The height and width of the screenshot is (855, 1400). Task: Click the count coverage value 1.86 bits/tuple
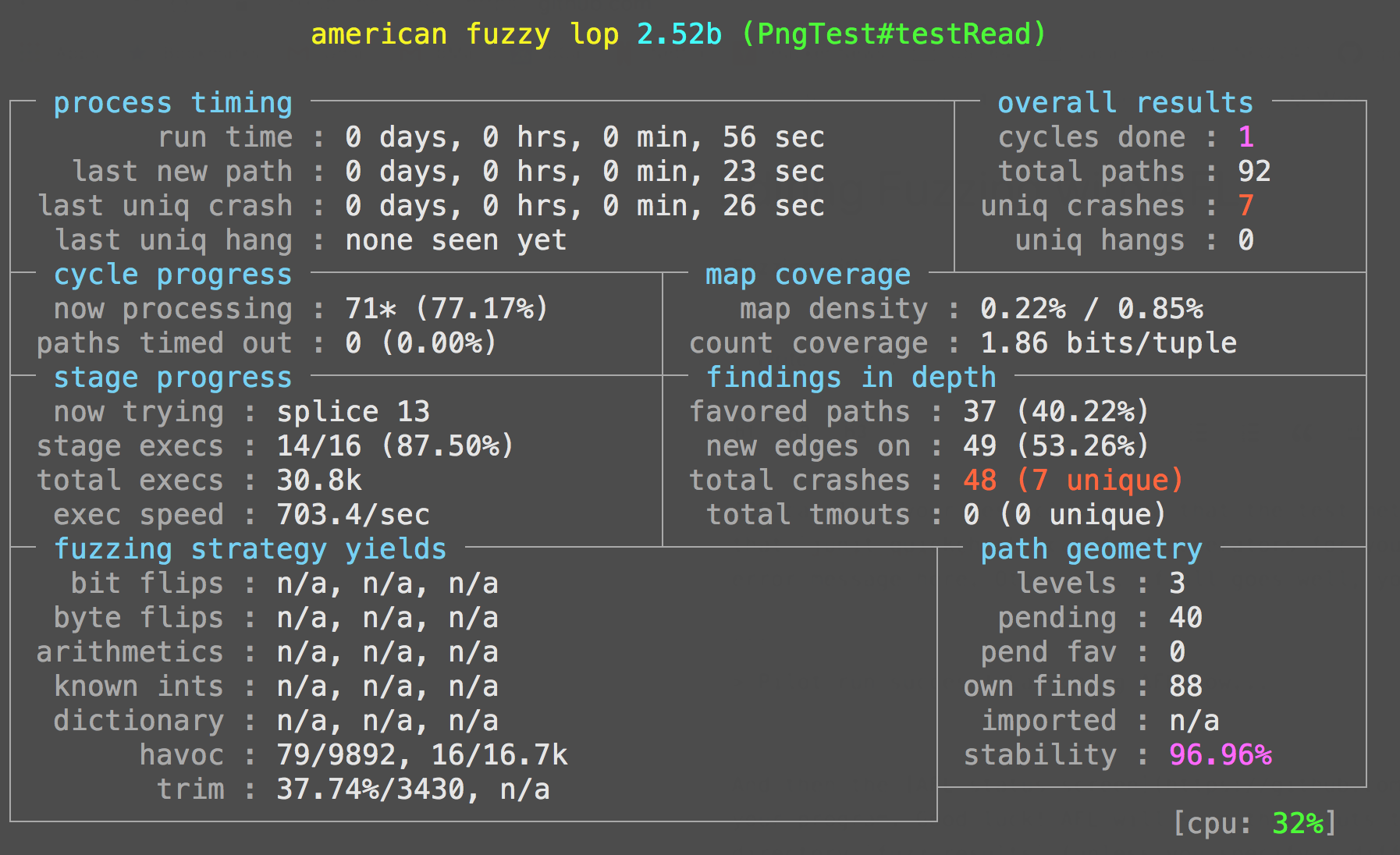click(1108, 343)
